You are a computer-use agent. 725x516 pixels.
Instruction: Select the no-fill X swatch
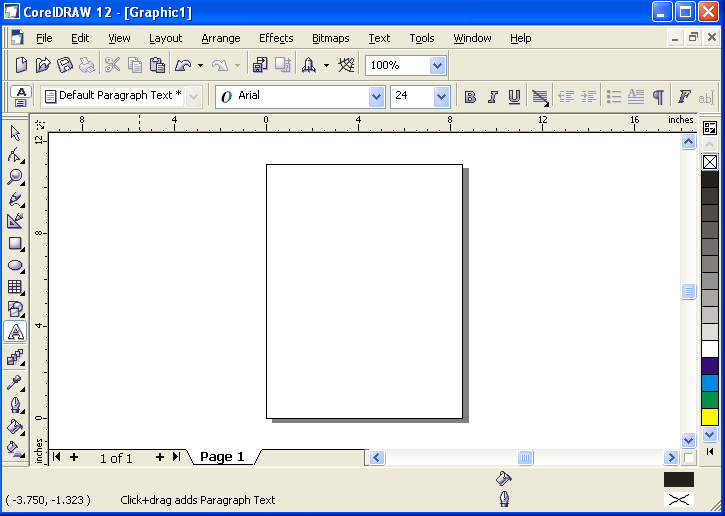[x=710, y=162]
